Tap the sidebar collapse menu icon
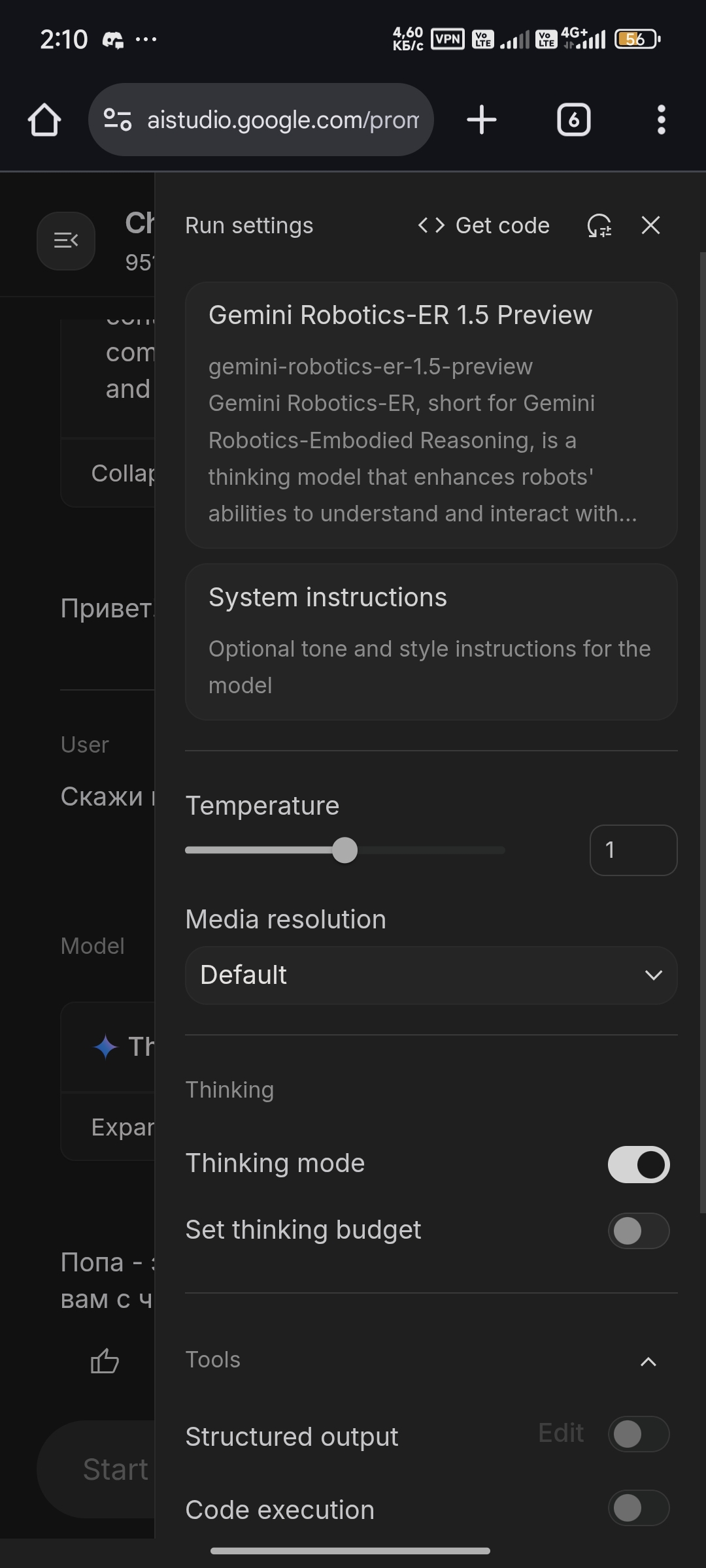706x1568 pixels. (66, 241)
